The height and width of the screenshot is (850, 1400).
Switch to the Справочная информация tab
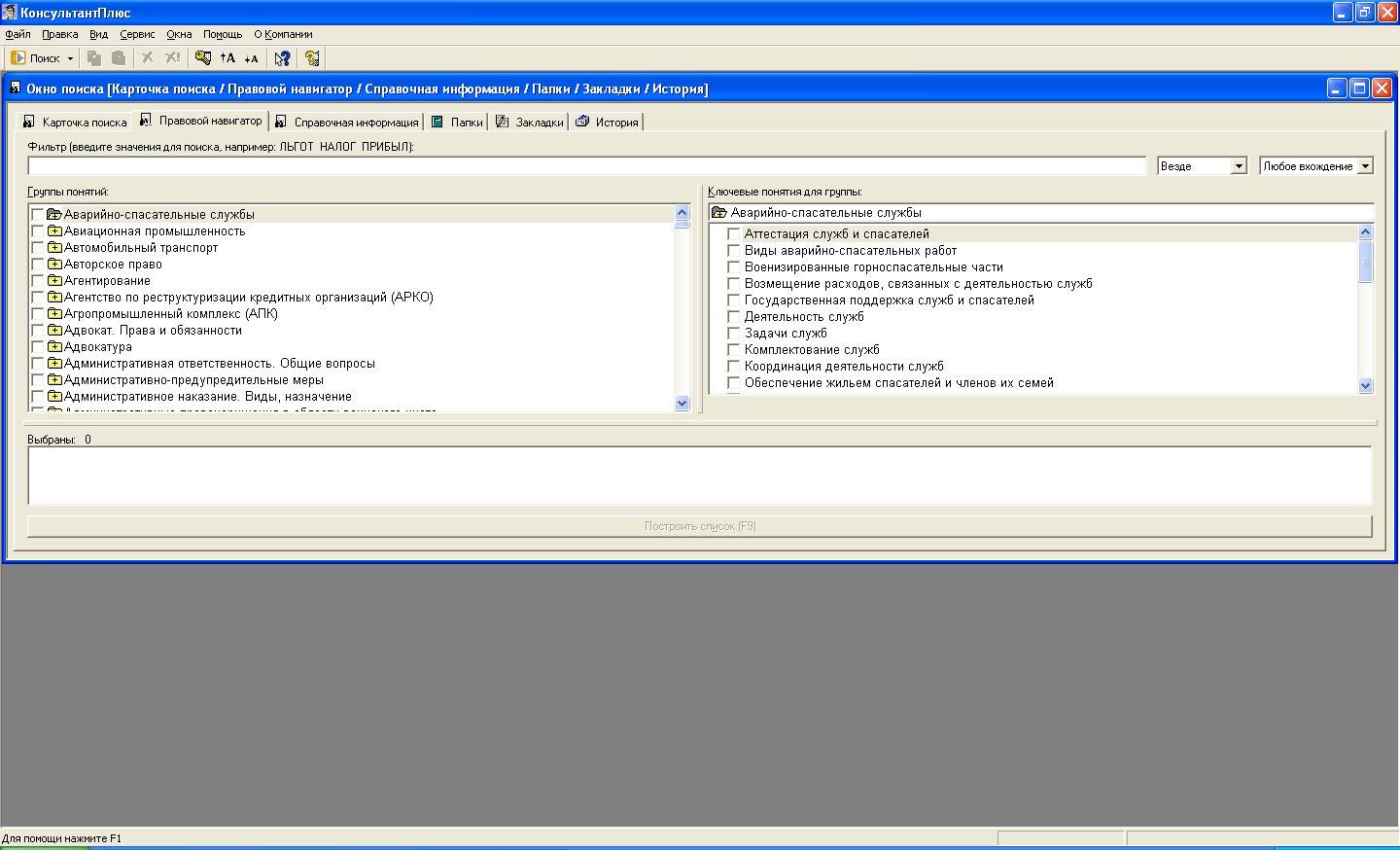347,122
